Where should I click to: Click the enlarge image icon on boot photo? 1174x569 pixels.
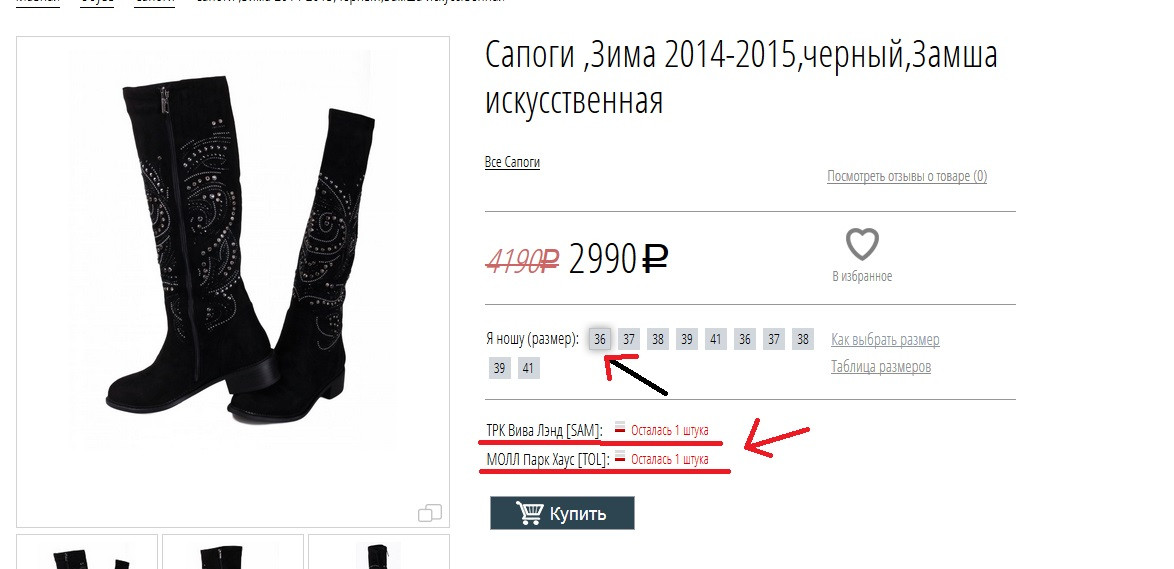click(x=430, y=513)
